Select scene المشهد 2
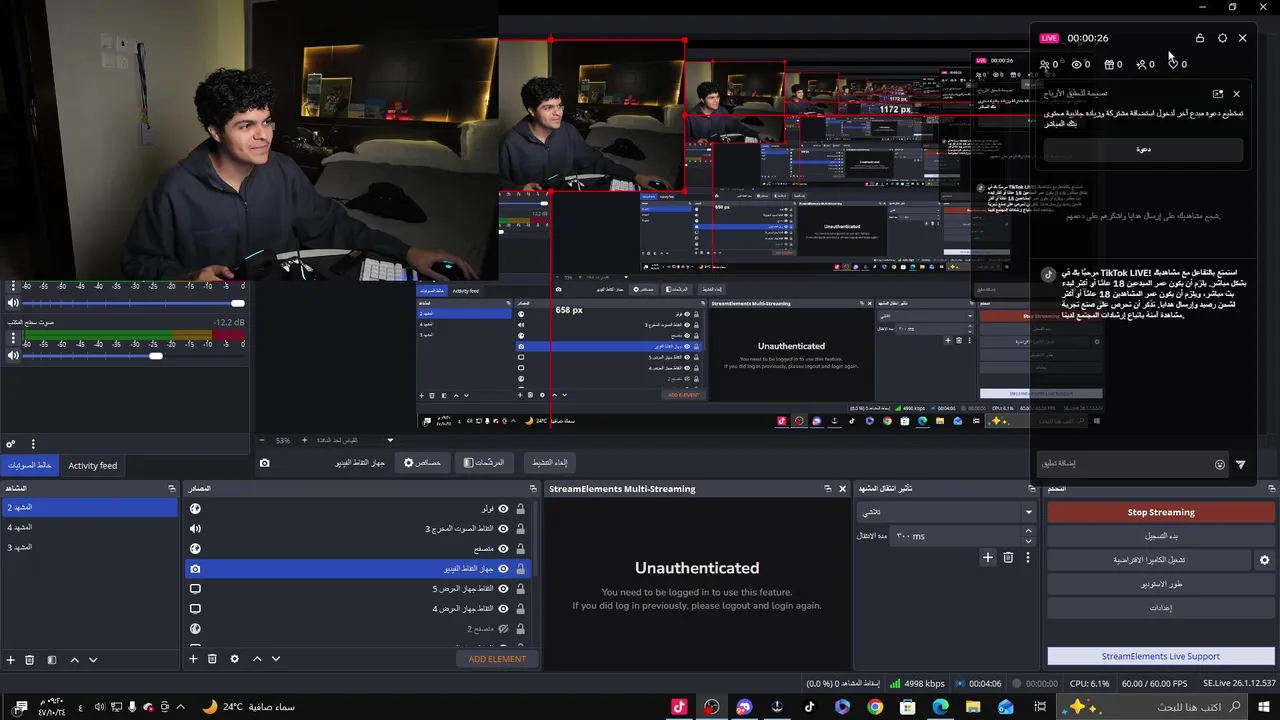This screenshot has width=1280, height=720. point(90,507)
